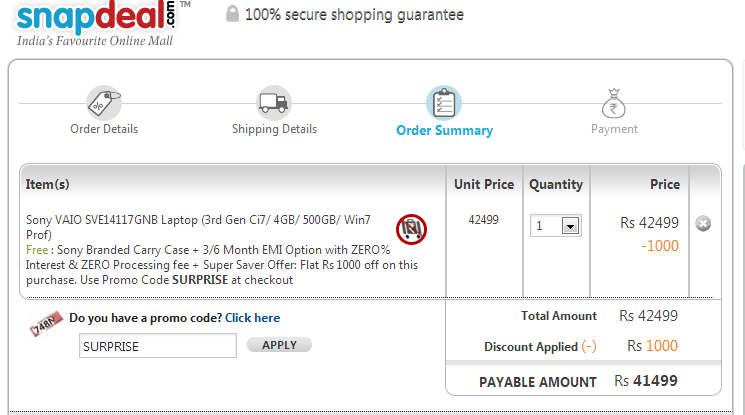Click the '100% secure shopping guarantee' text
Screen dimensions: 745x415
click(x=354, y=15)
